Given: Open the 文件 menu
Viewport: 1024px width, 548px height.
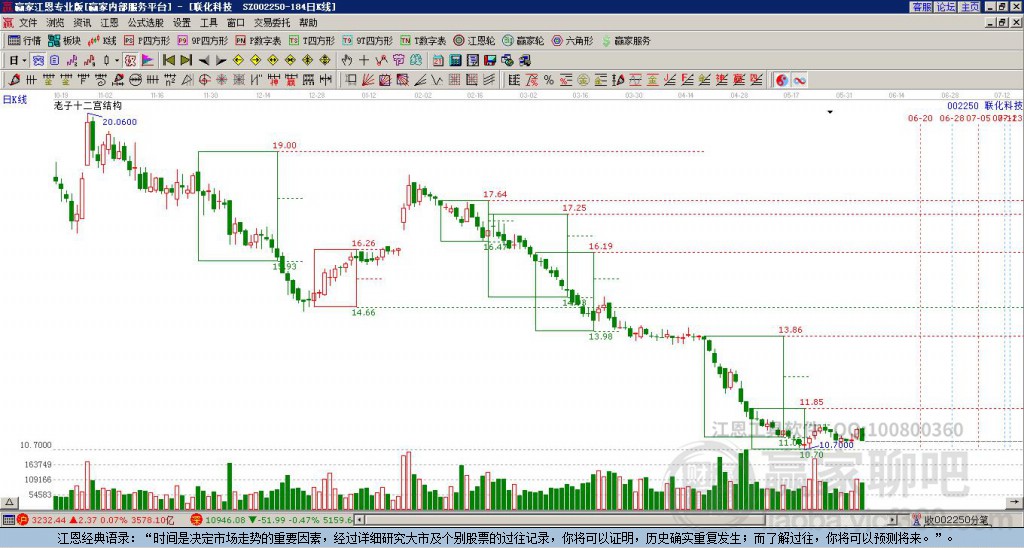Looking at the screenshot, I should (x=28, y=23).
